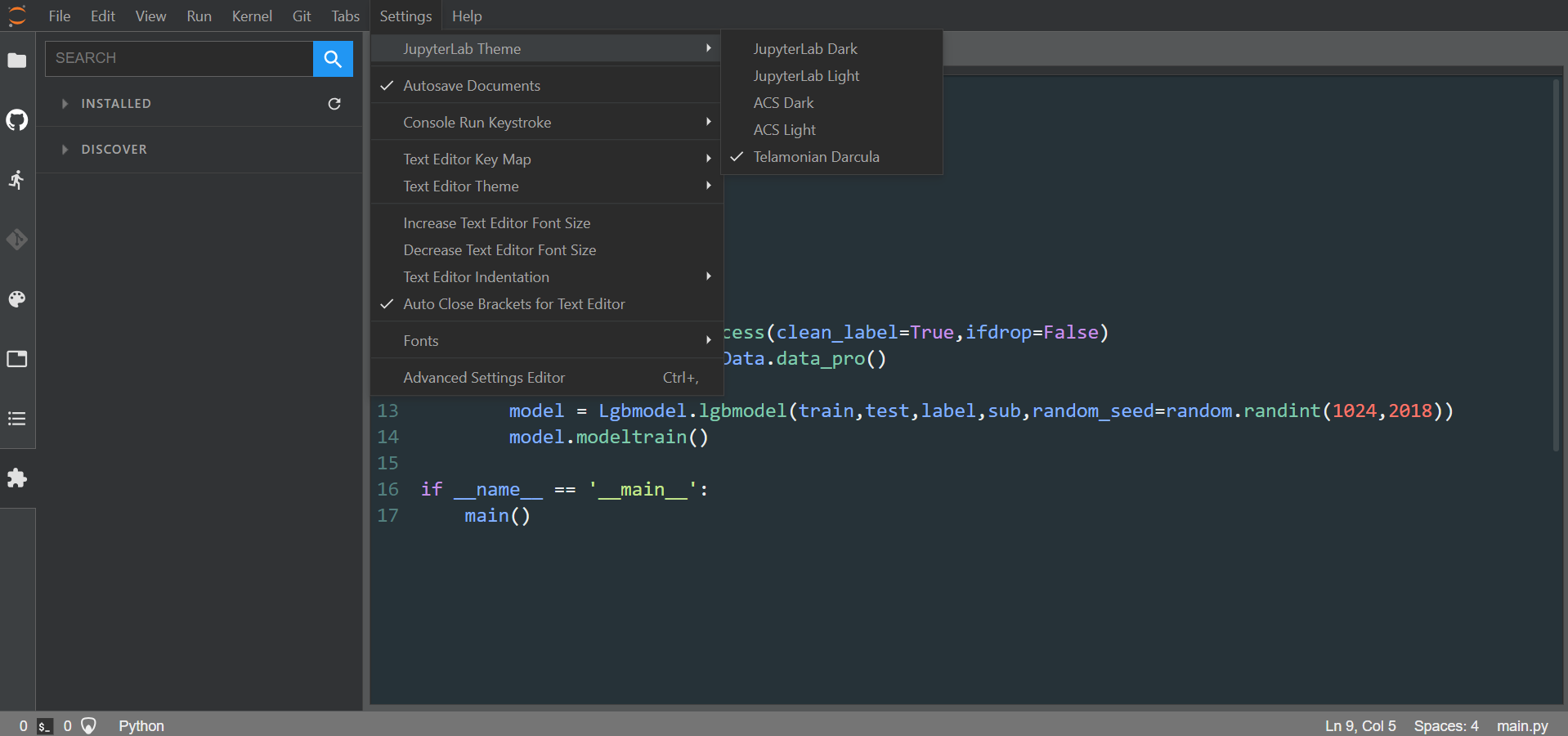Switch to the JupyterLab Light theme
Viewport: 1568px width, 736px height.
click(x=832, y=76)
